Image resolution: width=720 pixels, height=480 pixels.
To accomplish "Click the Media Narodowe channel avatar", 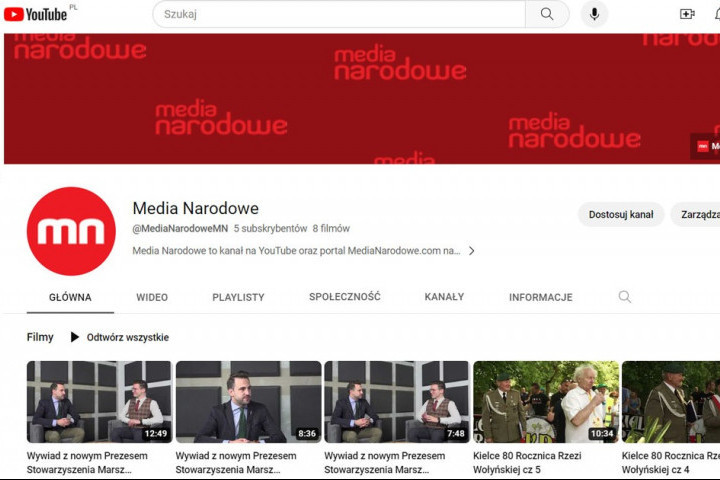I will tap(71, 231).
